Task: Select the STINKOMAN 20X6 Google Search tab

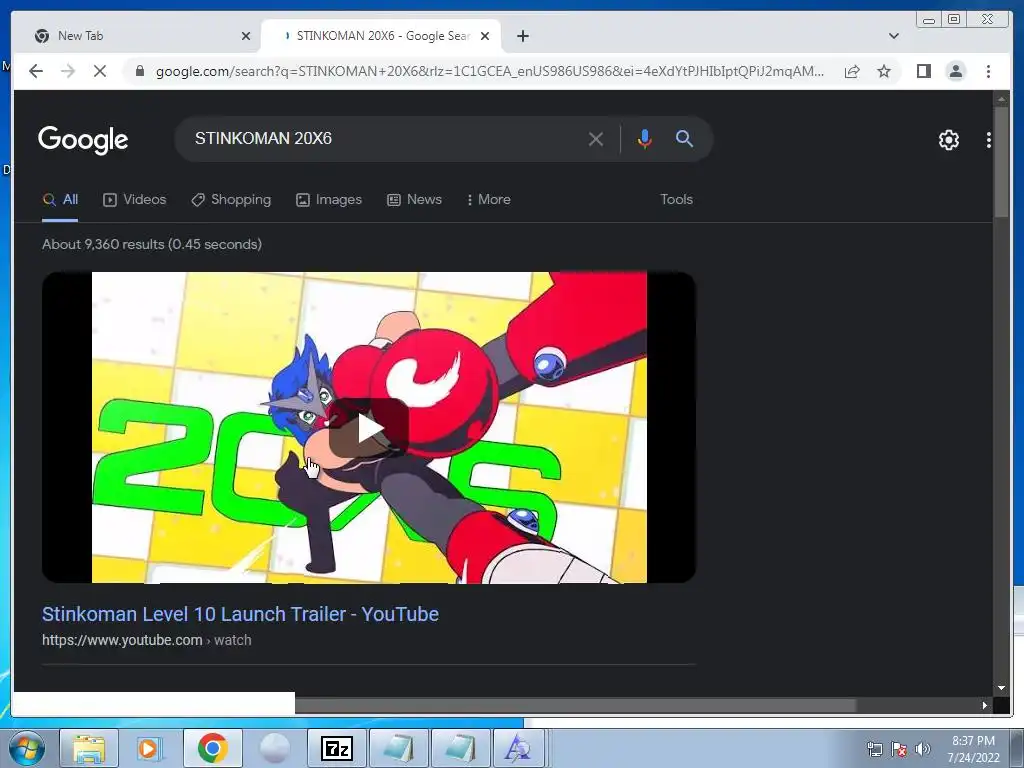Action: coord(380,36)
